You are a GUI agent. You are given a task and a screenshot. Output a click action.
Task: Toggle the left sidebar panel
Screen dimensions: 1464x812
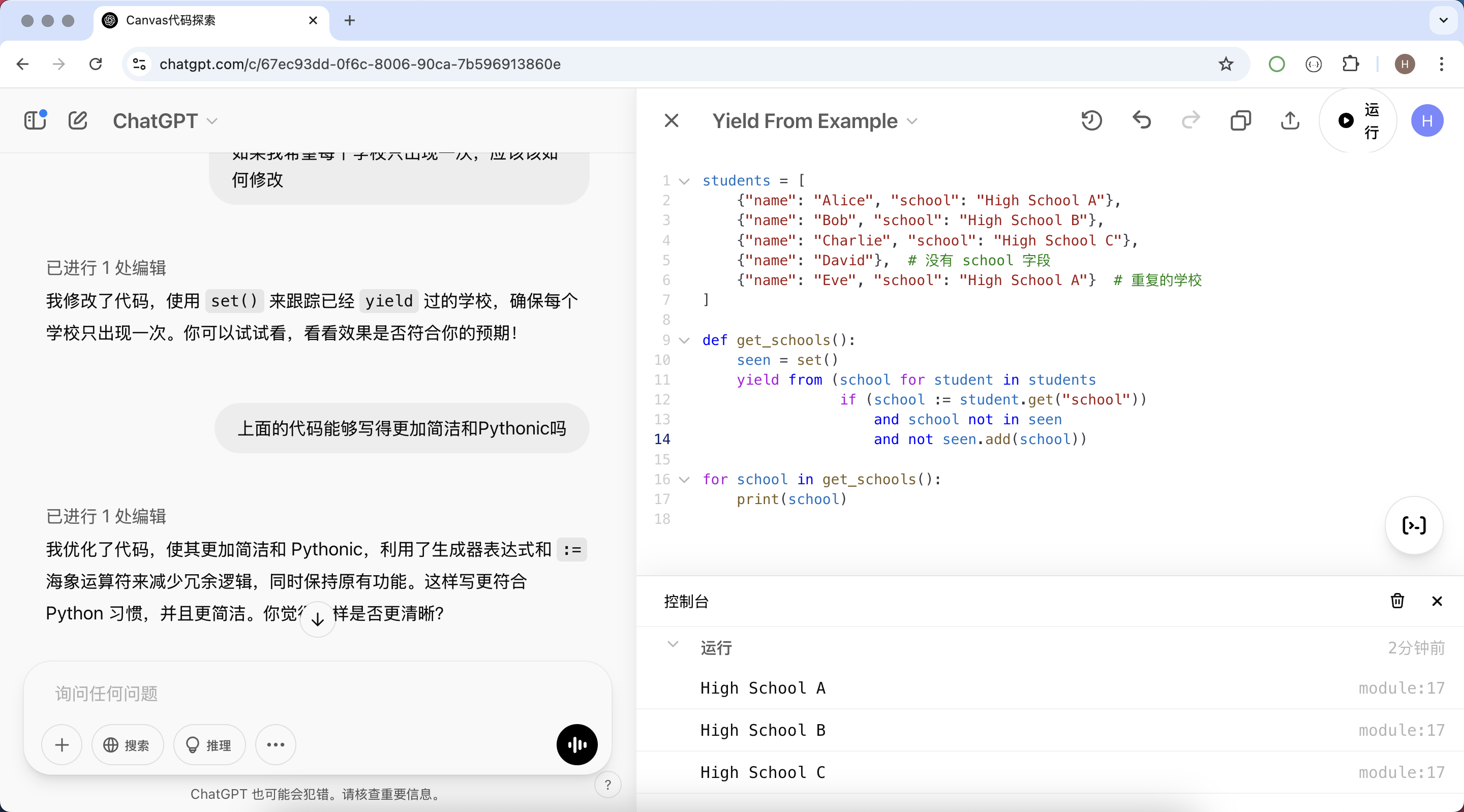click(x=35, y=120)
